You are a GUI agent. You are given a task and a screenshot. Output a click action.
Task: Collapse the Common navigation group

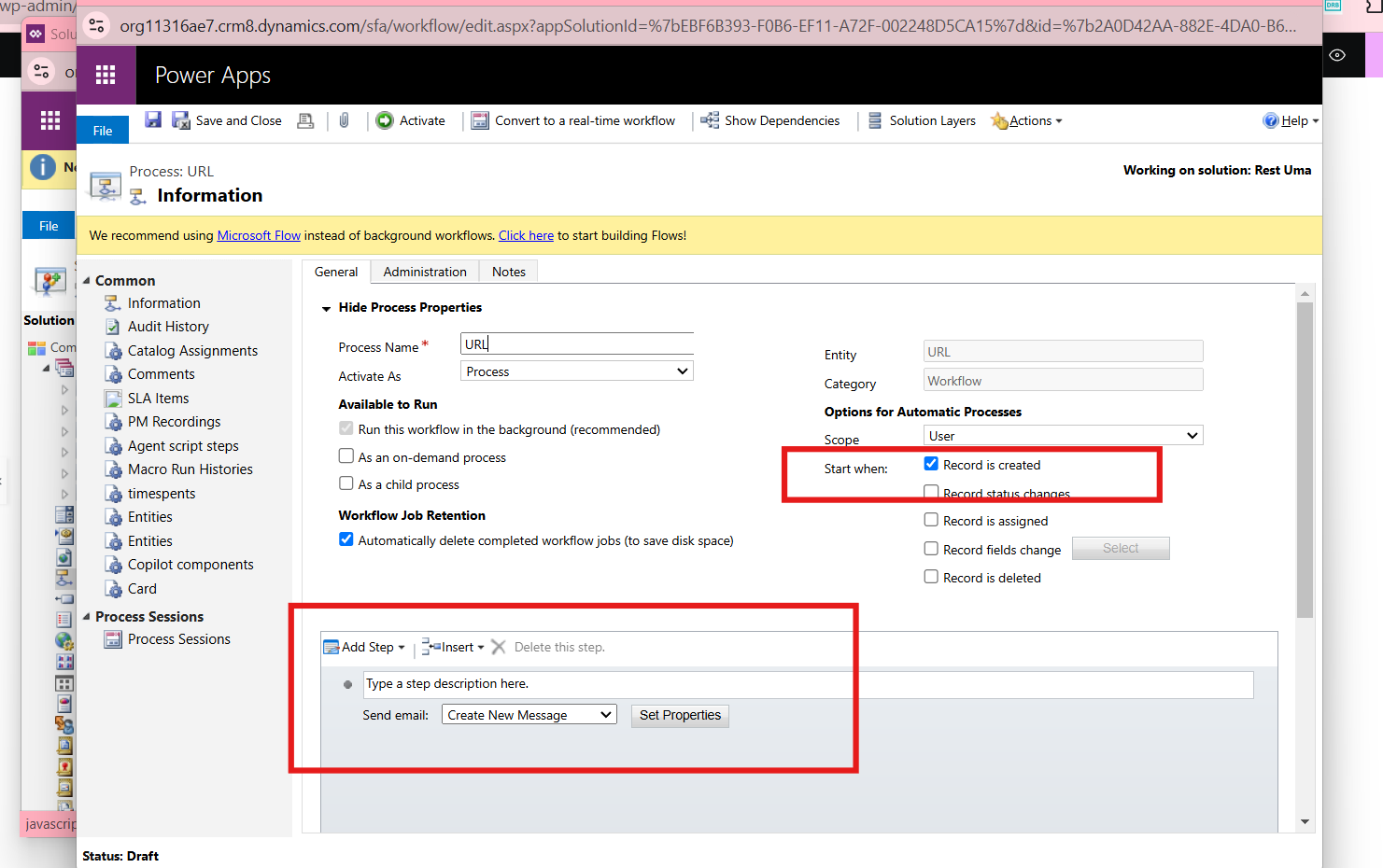point(87,280)
